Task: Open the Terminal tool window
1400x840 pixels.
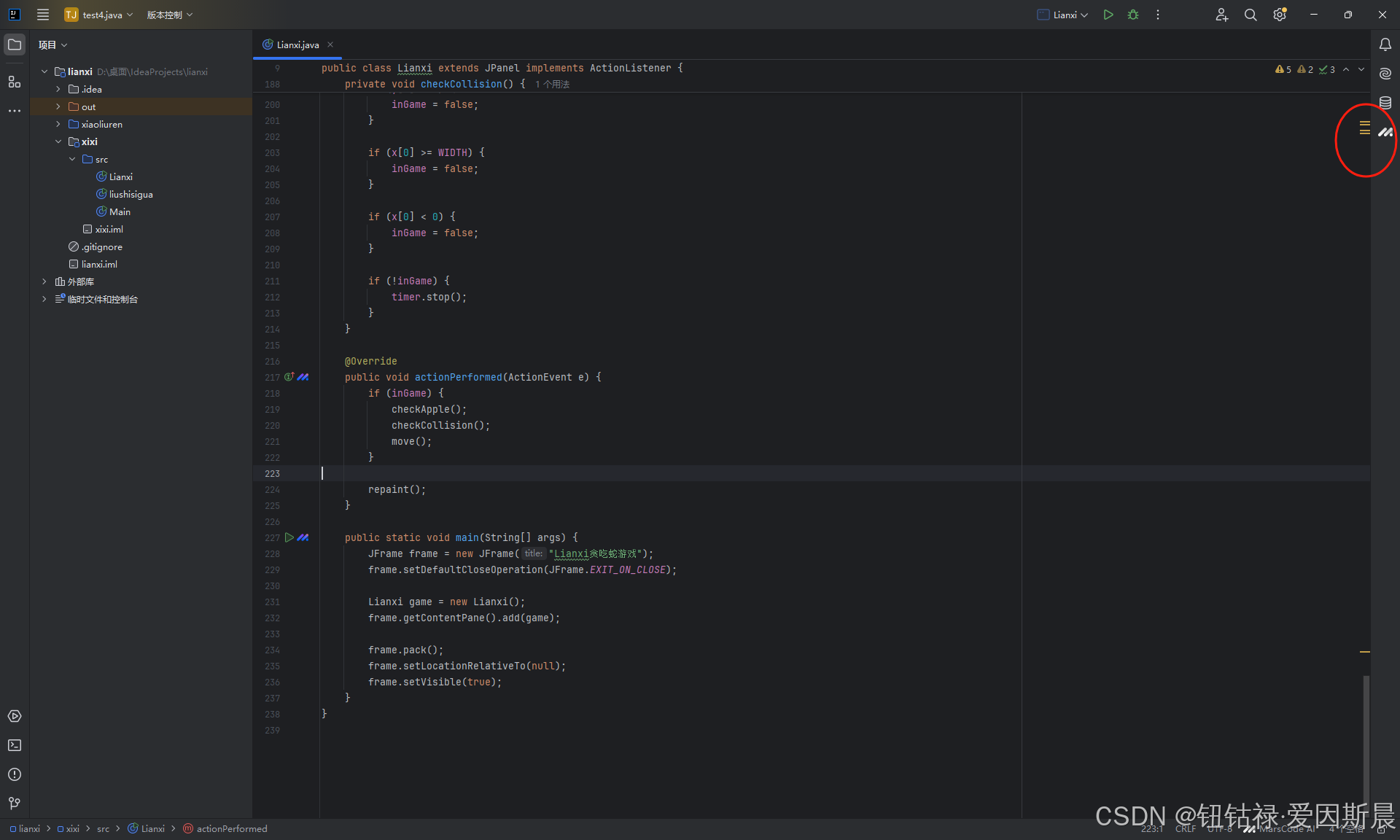Action: coord(15,745)
